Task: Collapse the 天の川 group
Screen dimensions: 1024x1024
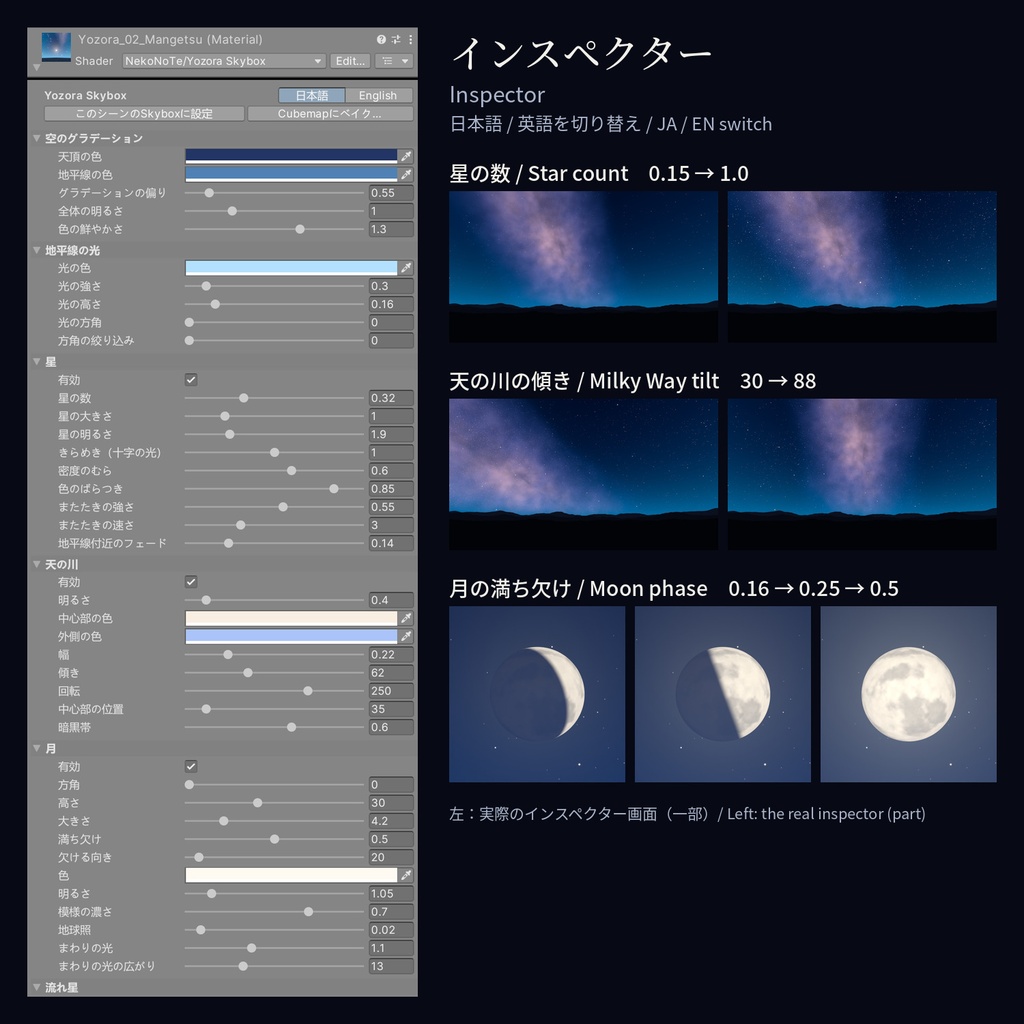Action: pyautogui.click(x=37, y=564)
